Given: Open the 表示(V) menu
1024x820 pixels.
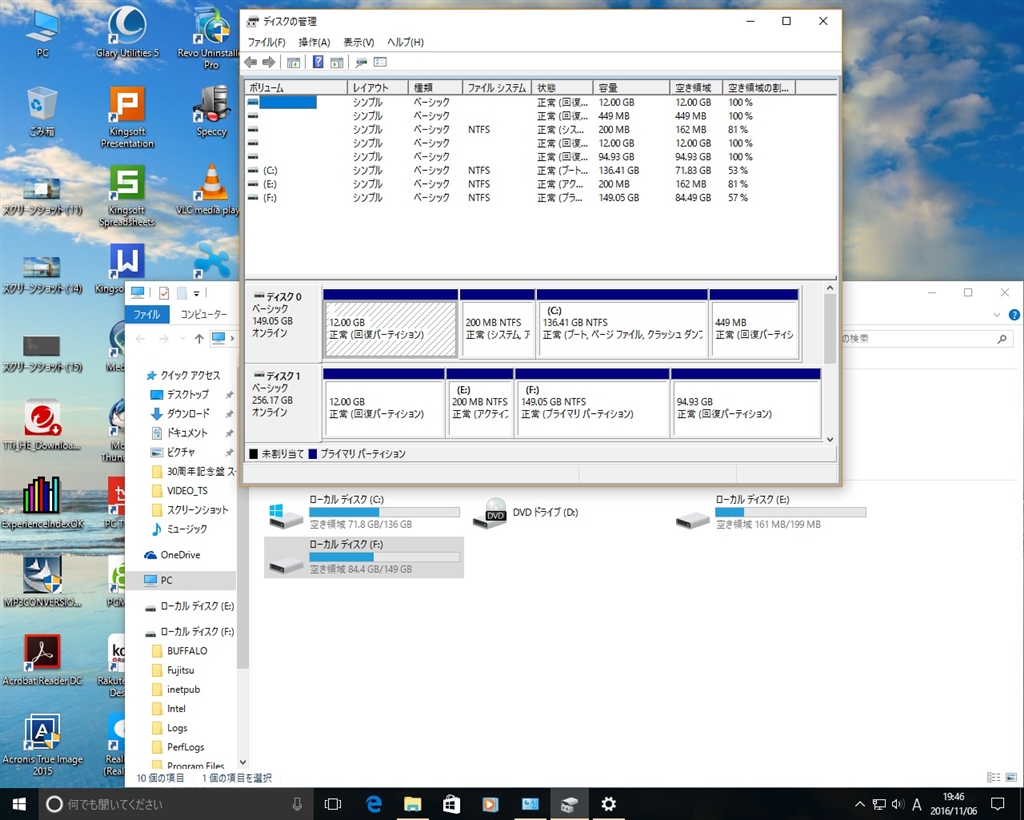Looking at the screenshot, I should (358, 42).
